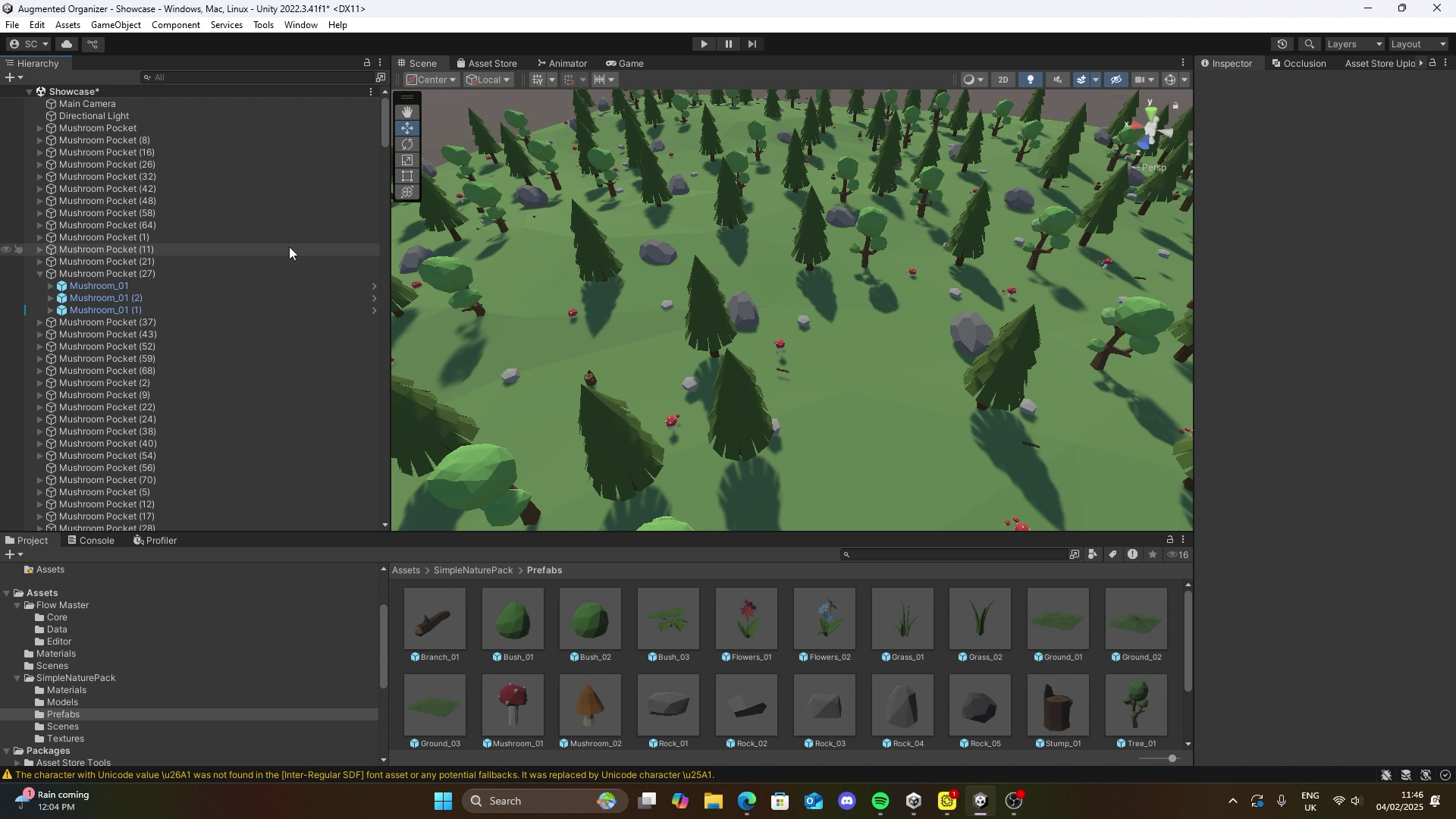The image size is (1456, 819).
Task: Collapse Mushroom Pocket (27) in Hierarchy
Action: pos(40,274)
